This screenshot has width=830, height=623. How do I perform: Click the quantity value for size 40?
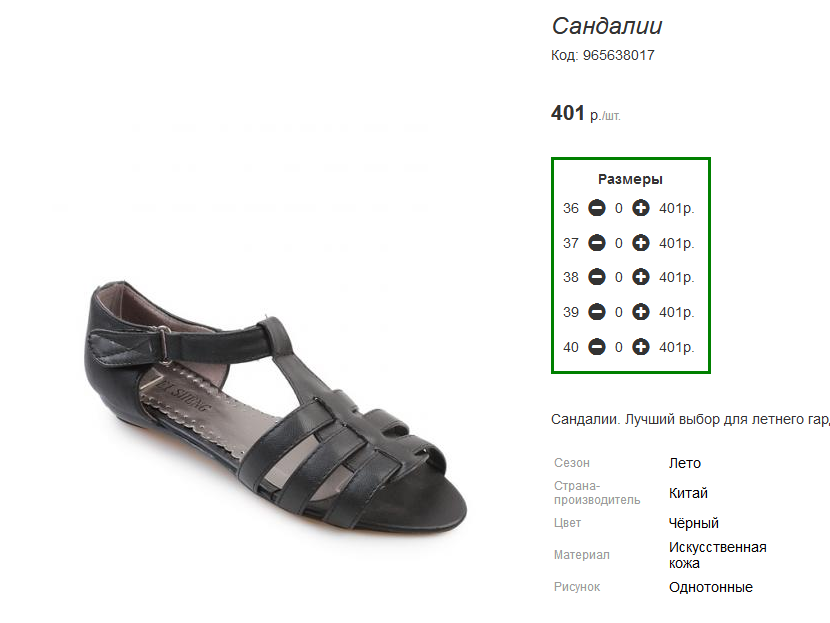(x=618, y=348)
